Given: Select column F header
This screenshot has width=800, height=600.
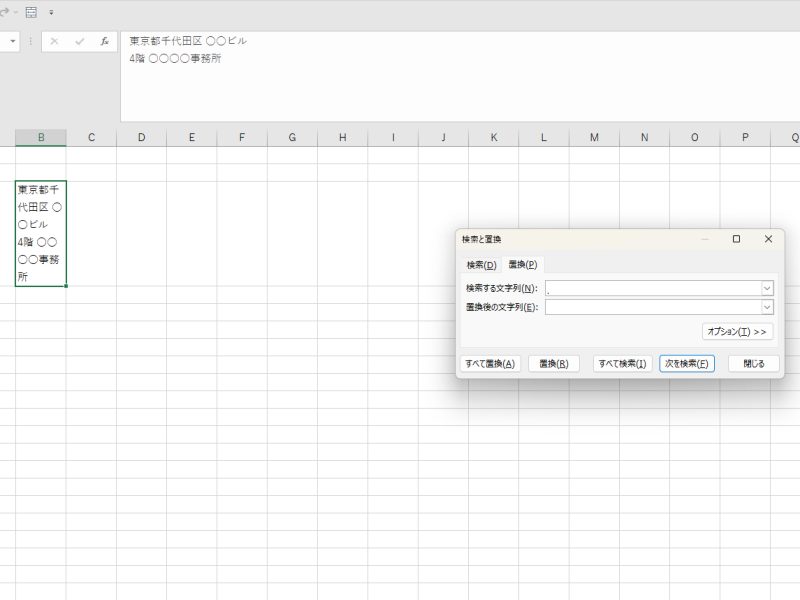Looking at the screenshot, I should 242,137.
